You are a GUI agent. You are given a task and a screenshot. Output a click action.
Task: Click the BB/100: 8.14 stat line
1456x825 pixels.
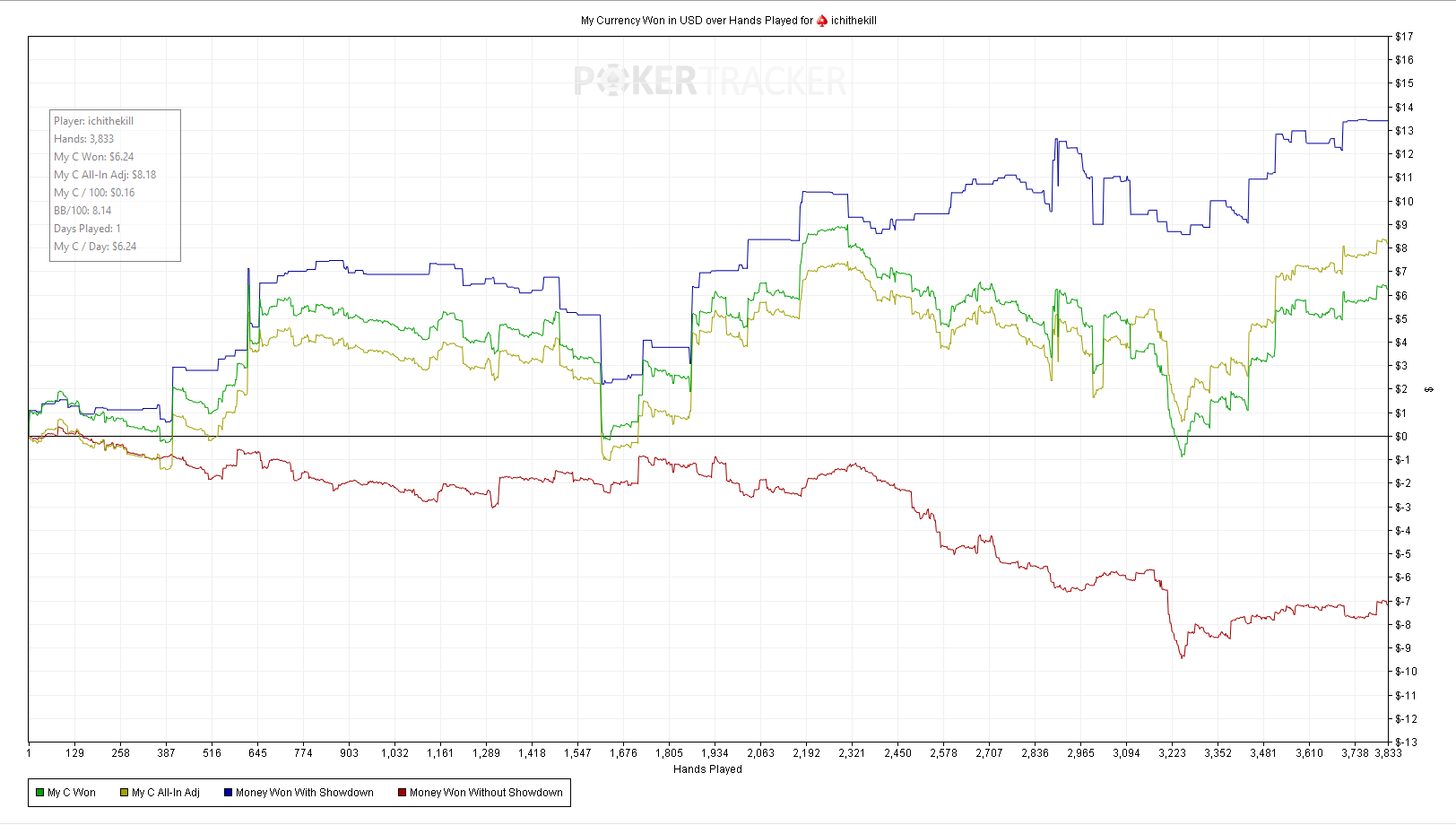click(x=82, y=211)
